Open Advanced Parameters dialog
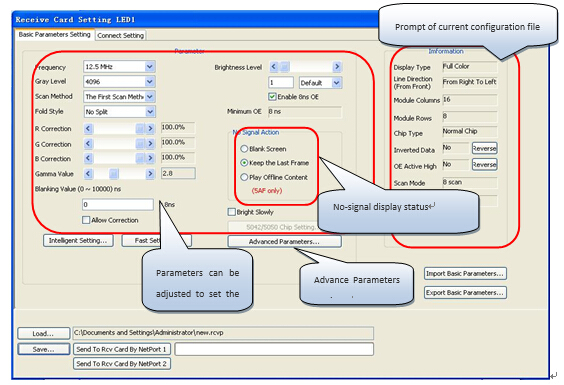564x385 pixels. pyautogui.click(x=284, y=241)
